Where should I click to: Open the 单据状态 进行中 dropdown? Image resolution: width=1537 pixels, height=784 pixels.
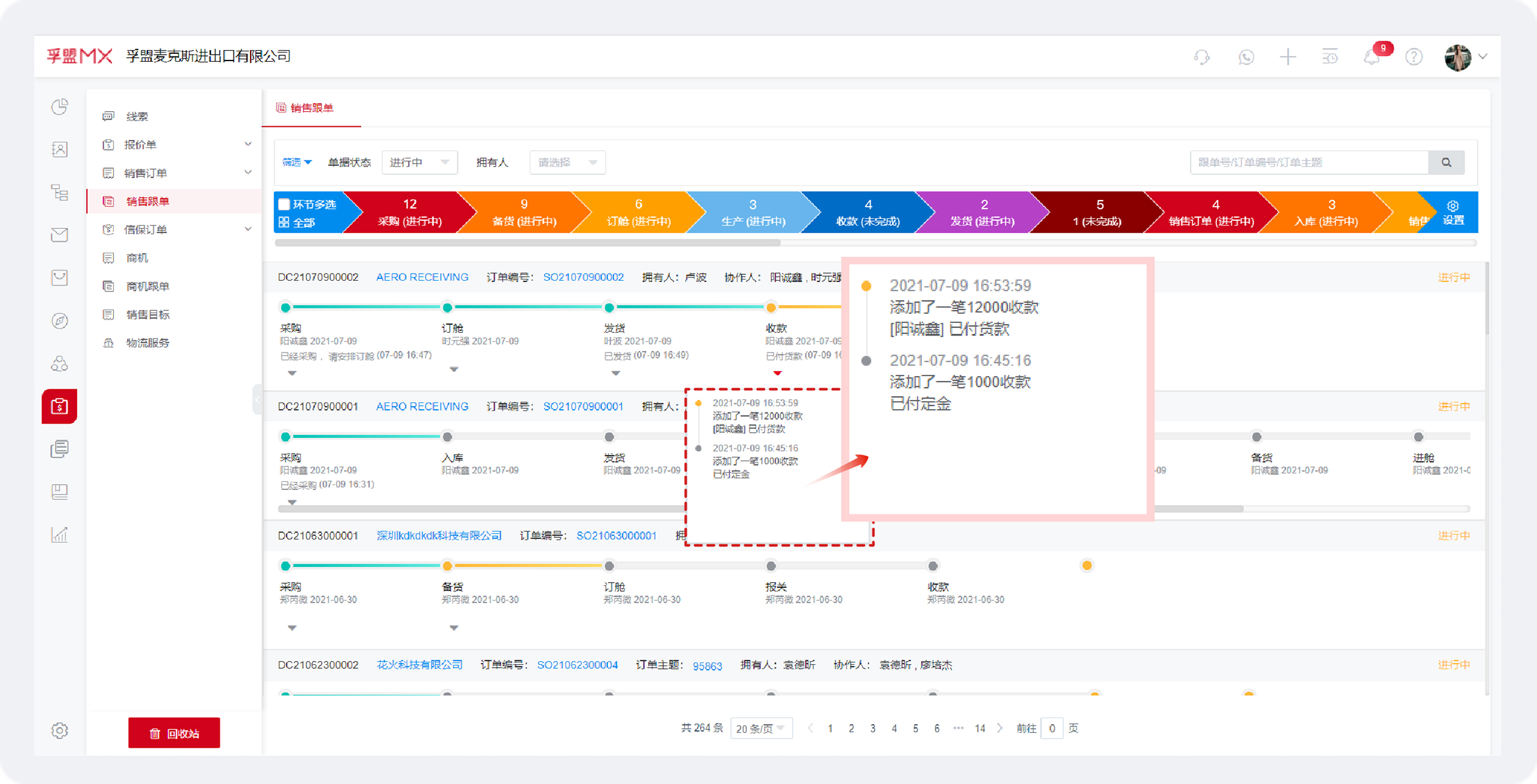tap(419, 162)
